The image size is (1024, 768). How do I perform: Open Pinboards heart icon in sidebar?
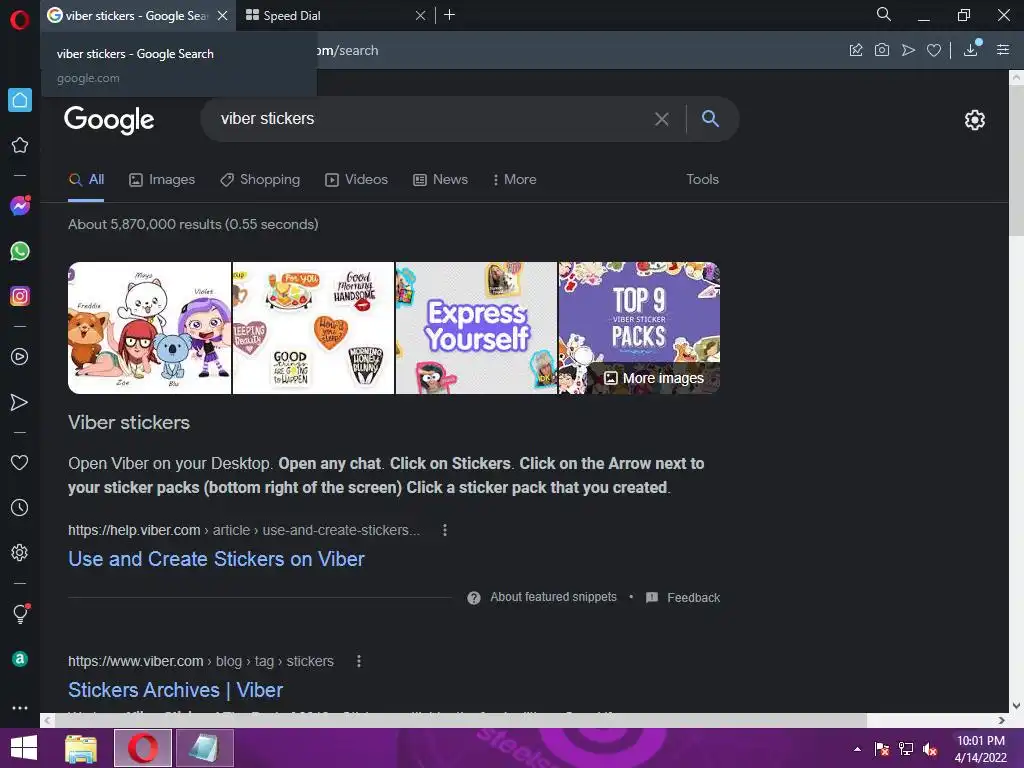(20, 462)
